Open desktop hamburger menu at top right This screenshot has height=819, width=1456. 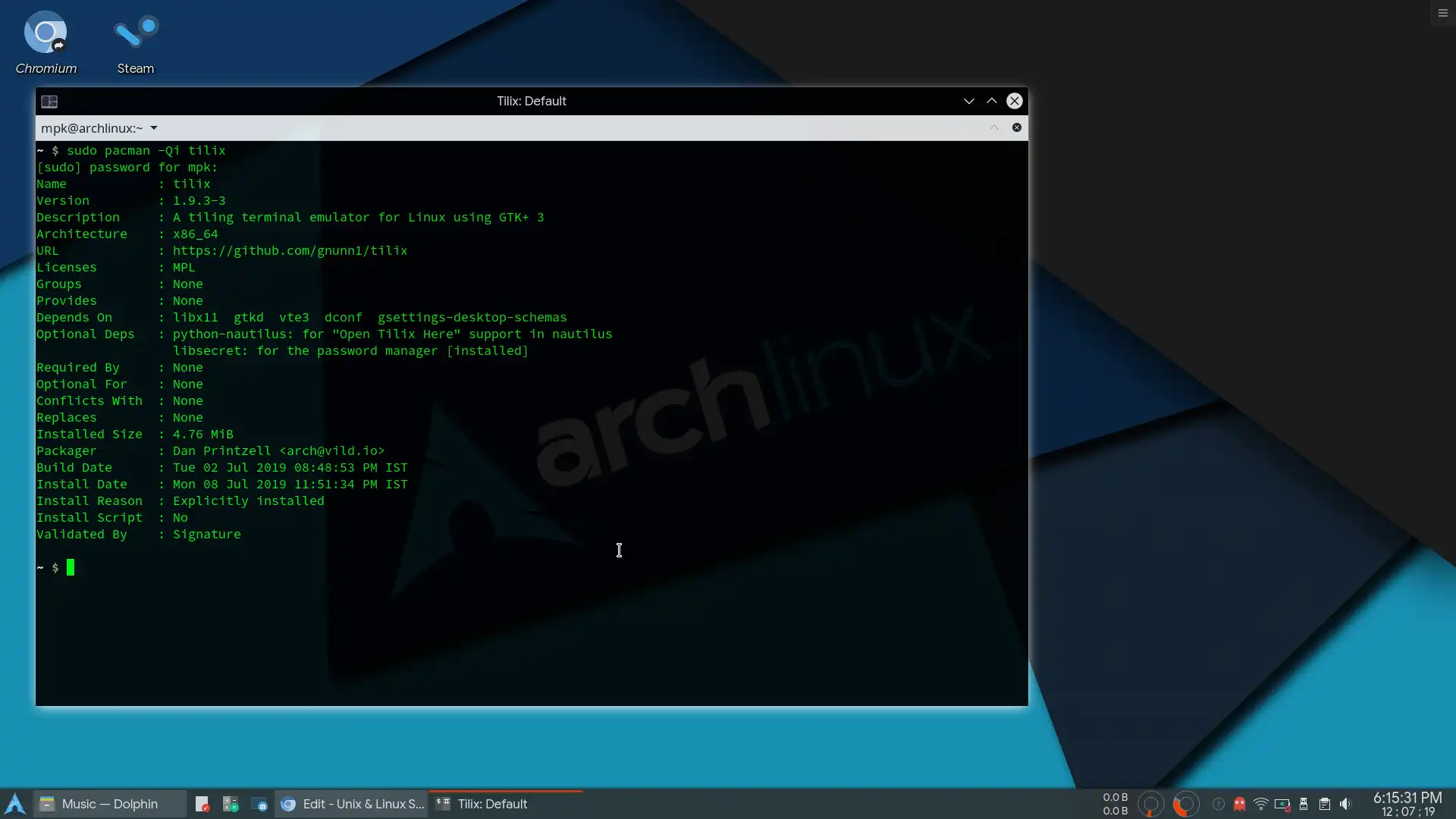[1442, 13]
